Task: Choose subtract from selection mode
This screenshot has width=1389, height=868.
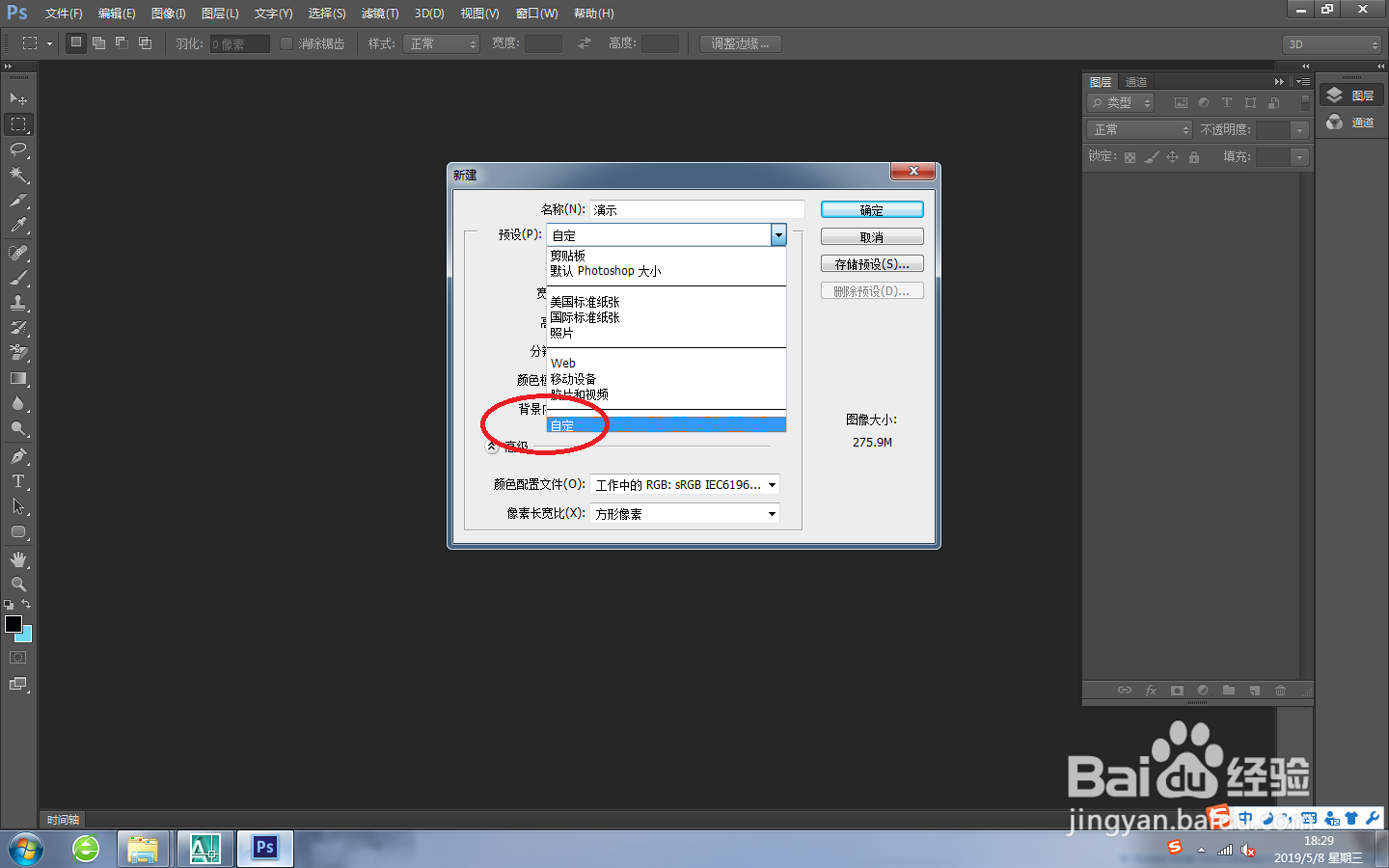Action: (122, 43)
